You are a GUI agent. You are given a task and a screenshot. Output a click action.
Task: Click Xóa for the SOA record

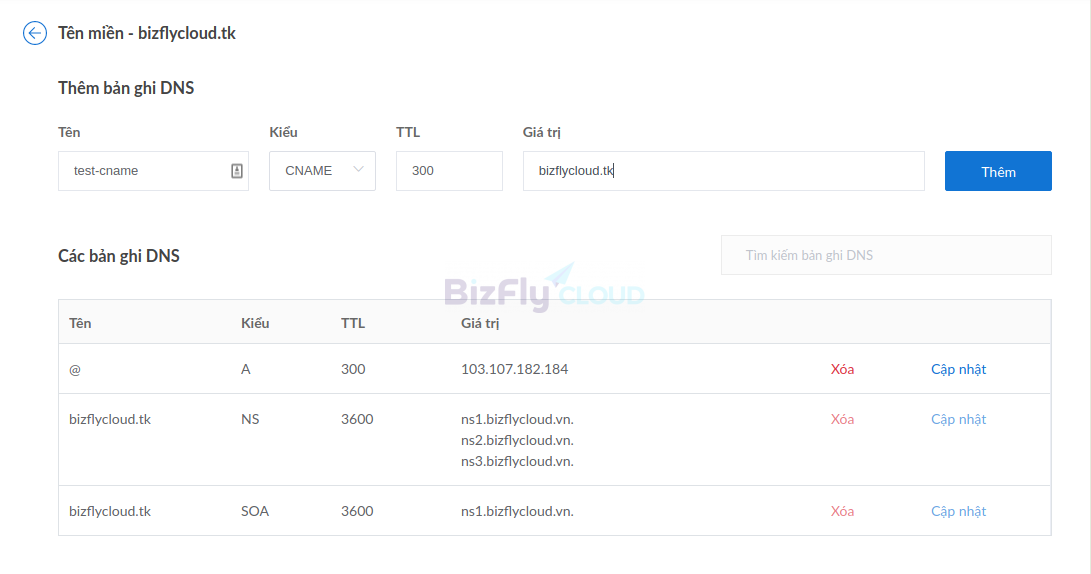pos(842,511)
